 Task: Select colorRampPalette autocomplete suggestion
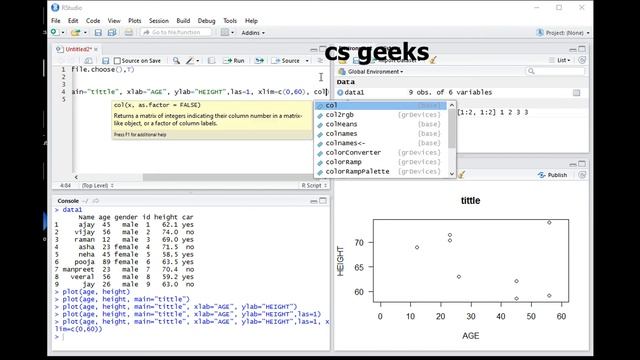(380, 171)
